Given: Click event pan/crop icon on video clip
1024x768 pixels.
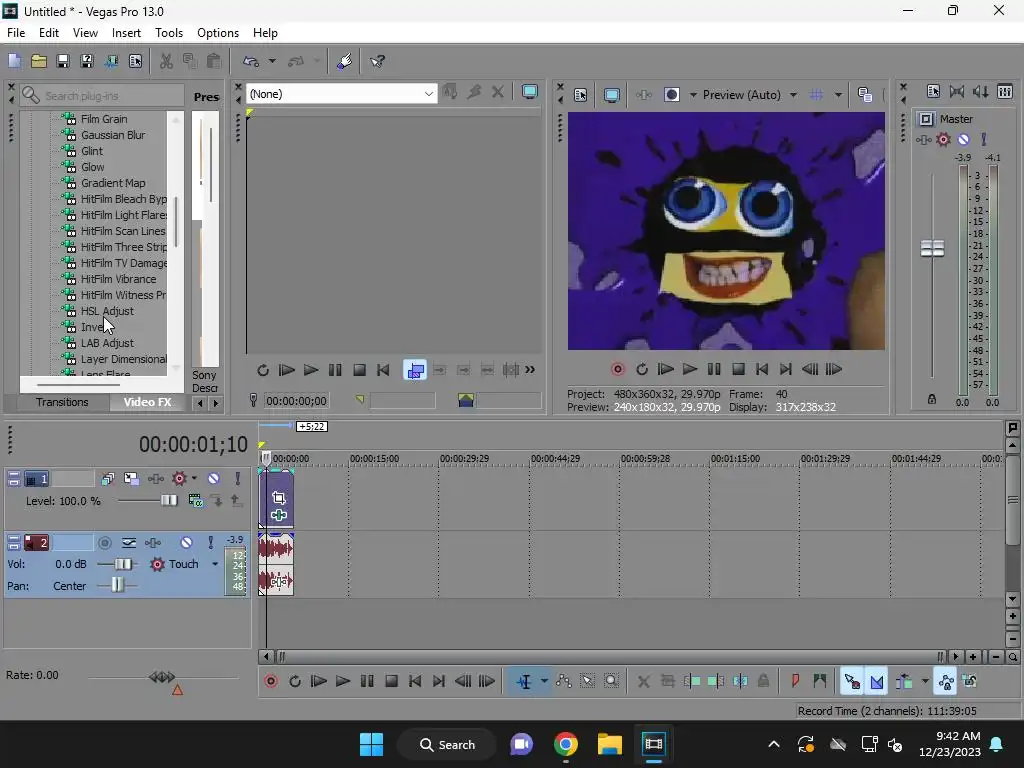Looking at the screenshot, I should [279, 498].
